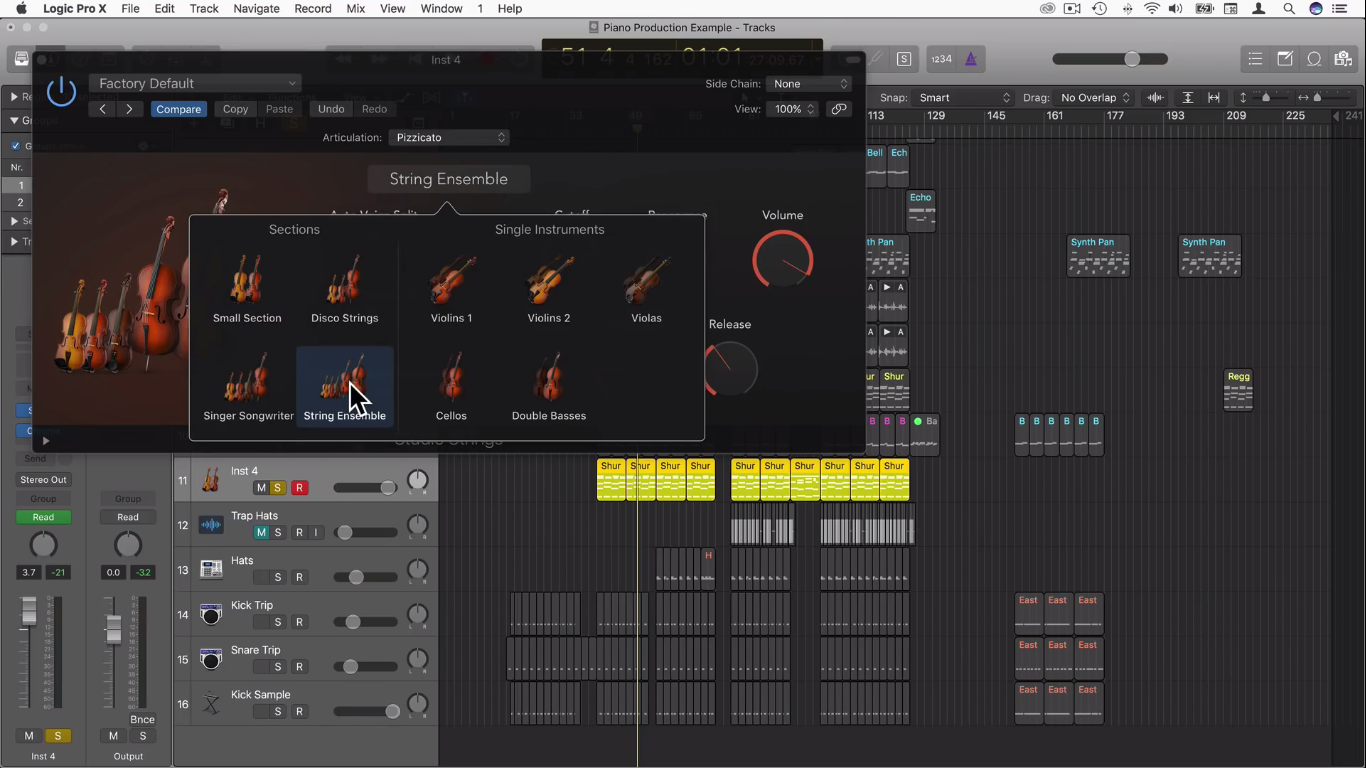The height and width of the screenshot is (768, 1366).
Task: Expand the plug-in extended parameters triangle
Action: [46, 440]
